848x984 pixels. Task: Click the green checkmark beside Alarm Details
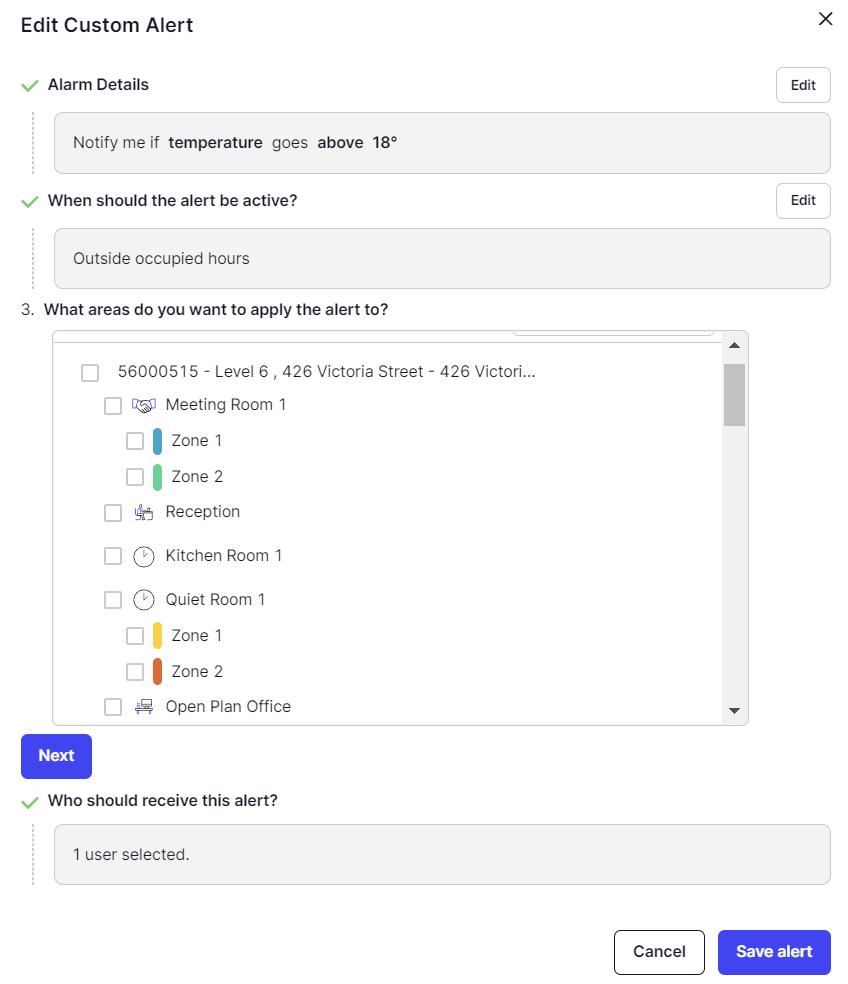pyautogui.click(x=30, y=85)
